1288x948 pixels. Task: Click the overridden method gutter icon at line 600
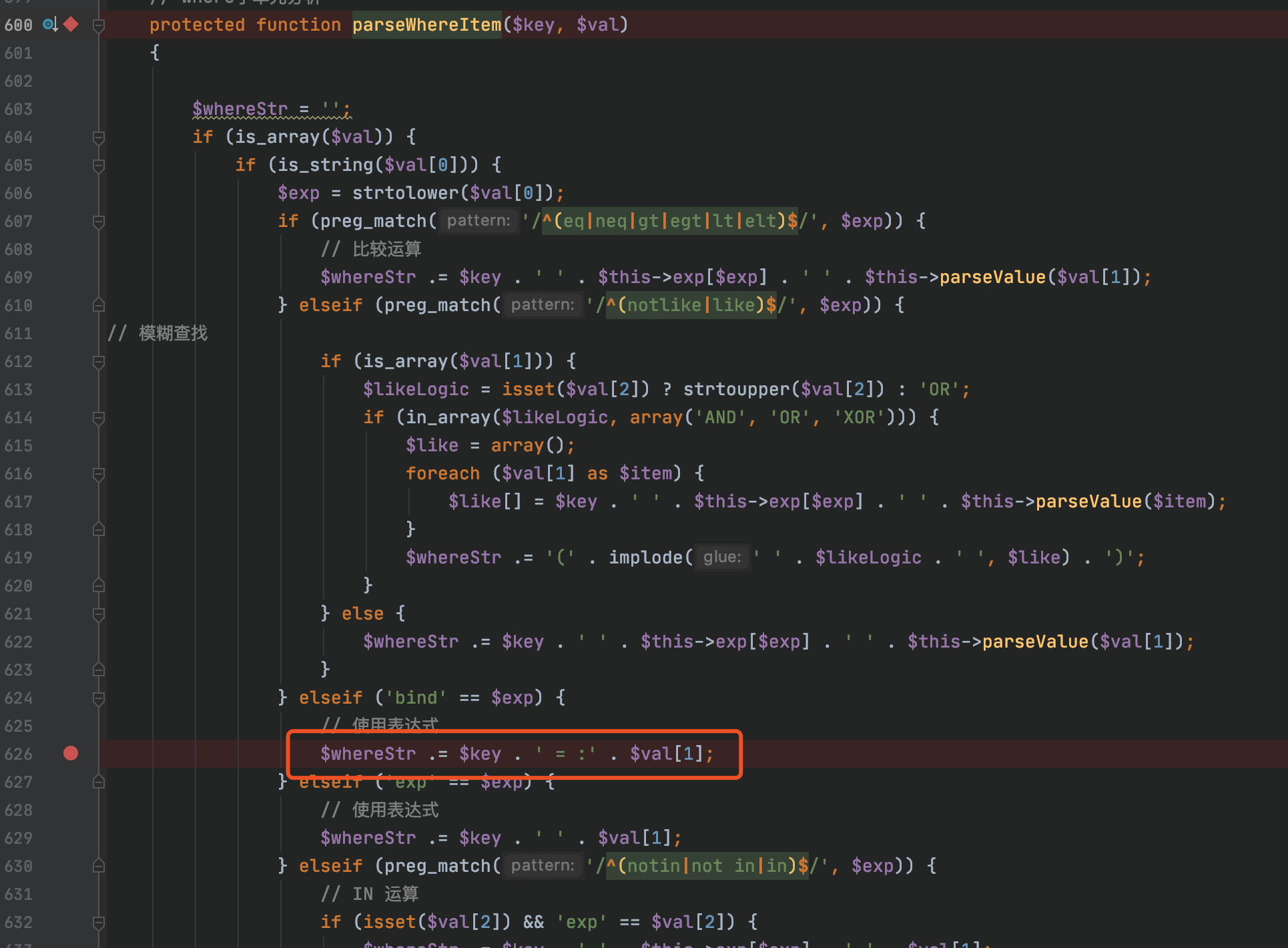click(50, 25)
